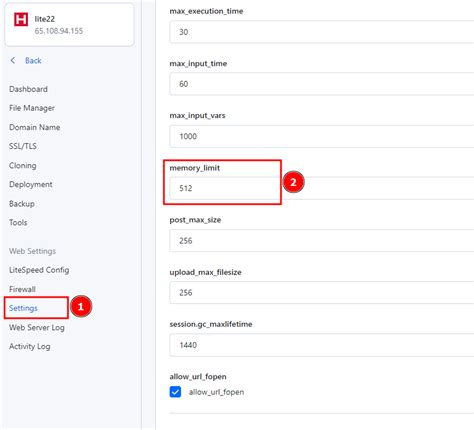Click the upload_max_filesize input box
The image size is (474, 430).
click(322, 293)
